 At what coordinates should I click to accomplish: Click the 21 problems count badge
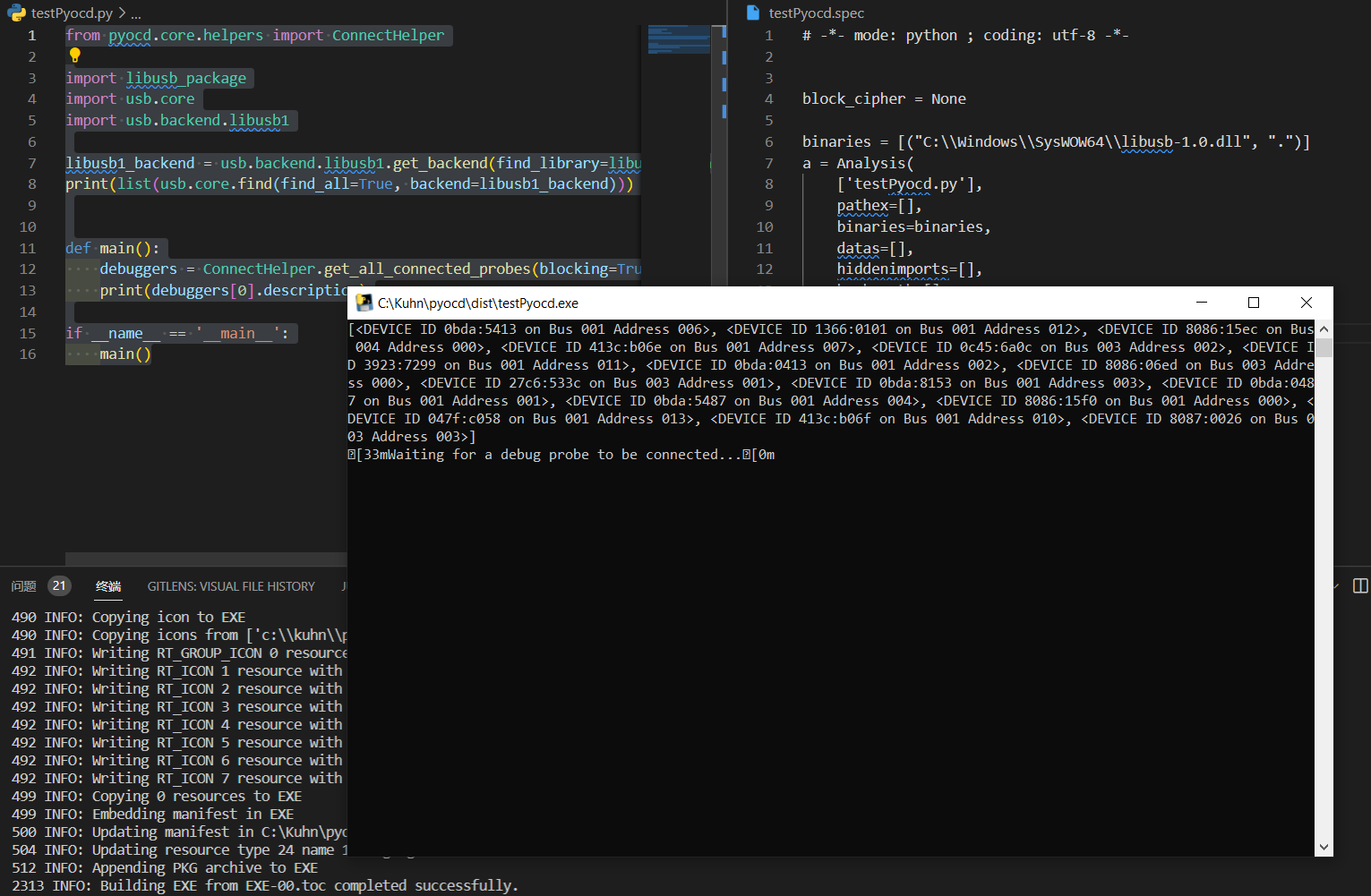coord(59,585)
